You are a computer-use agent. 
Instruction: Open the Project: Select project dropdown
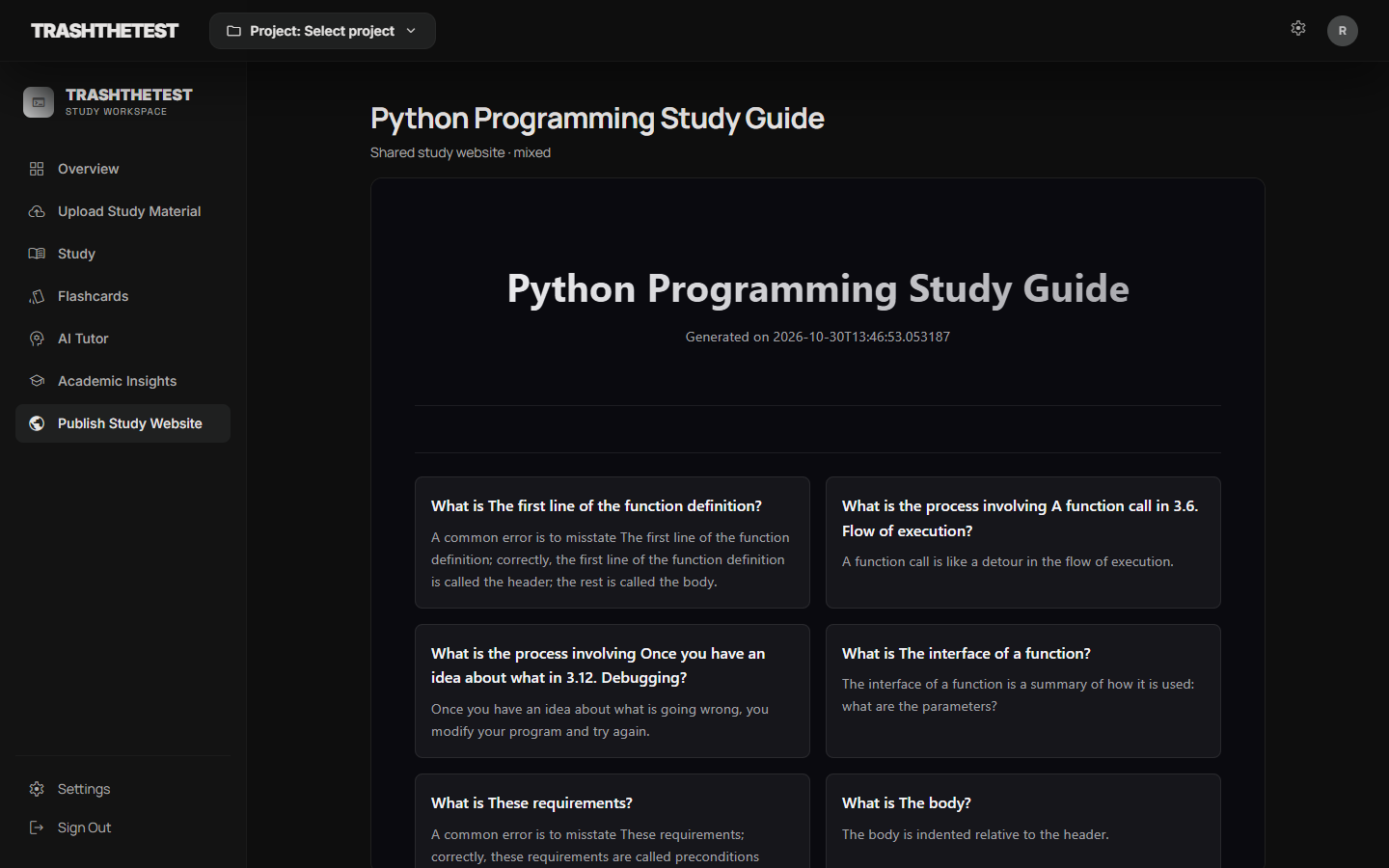point(322,31)
